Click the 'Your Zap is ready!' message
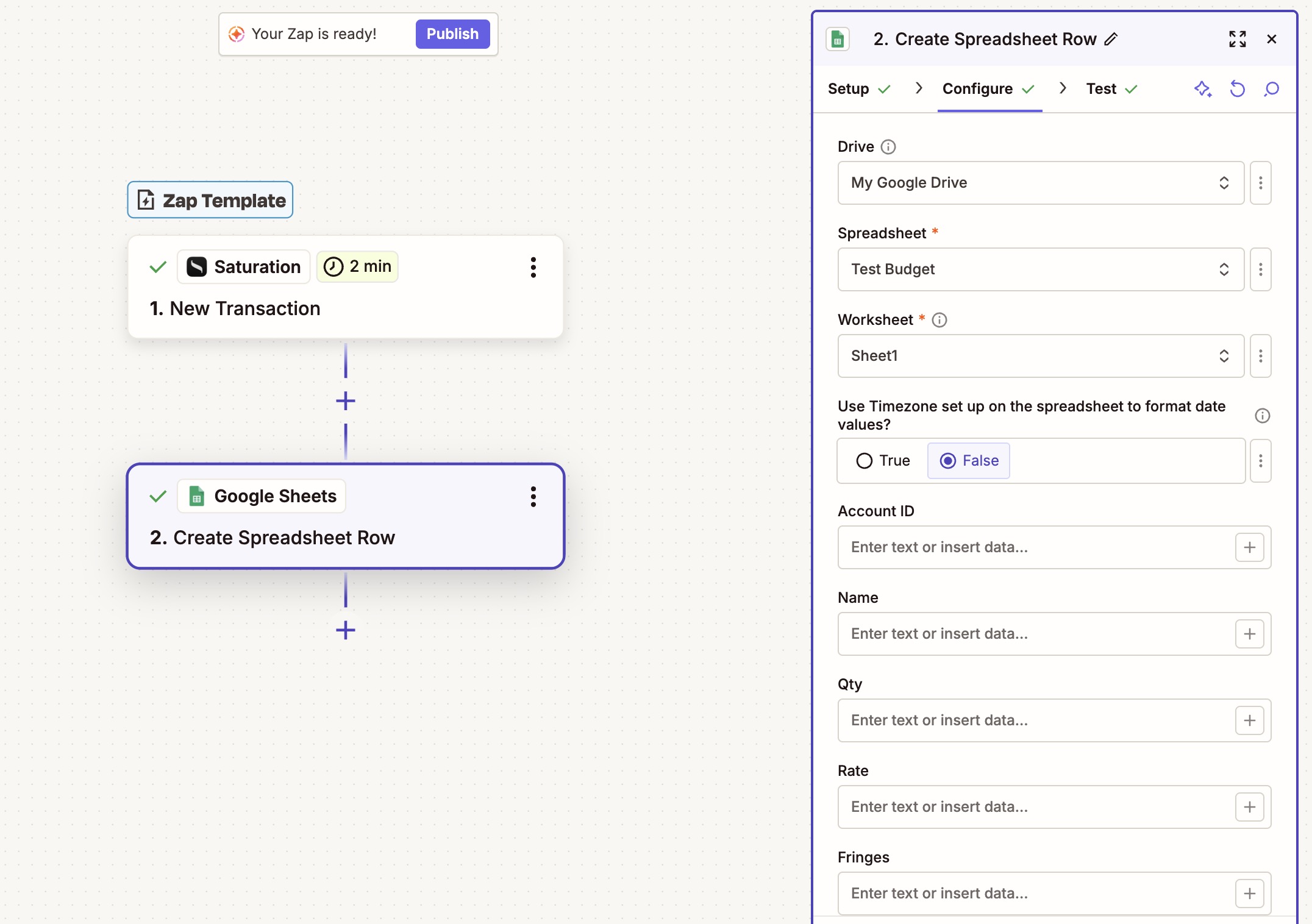This screenshot has height=924, width=1312. 314,34
